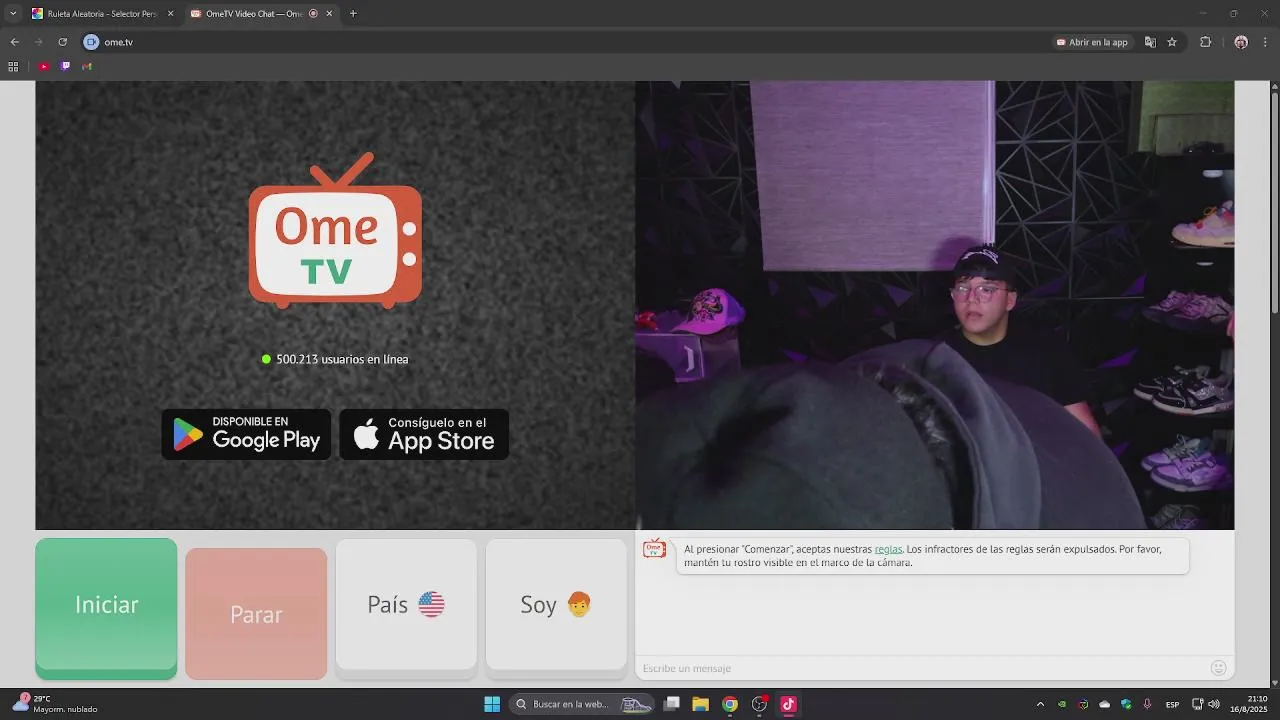Image resolution: width=1280 pixels, height=720 pixels.
Task: Switch the ESP input language
Action: [x=1172, y=704]
